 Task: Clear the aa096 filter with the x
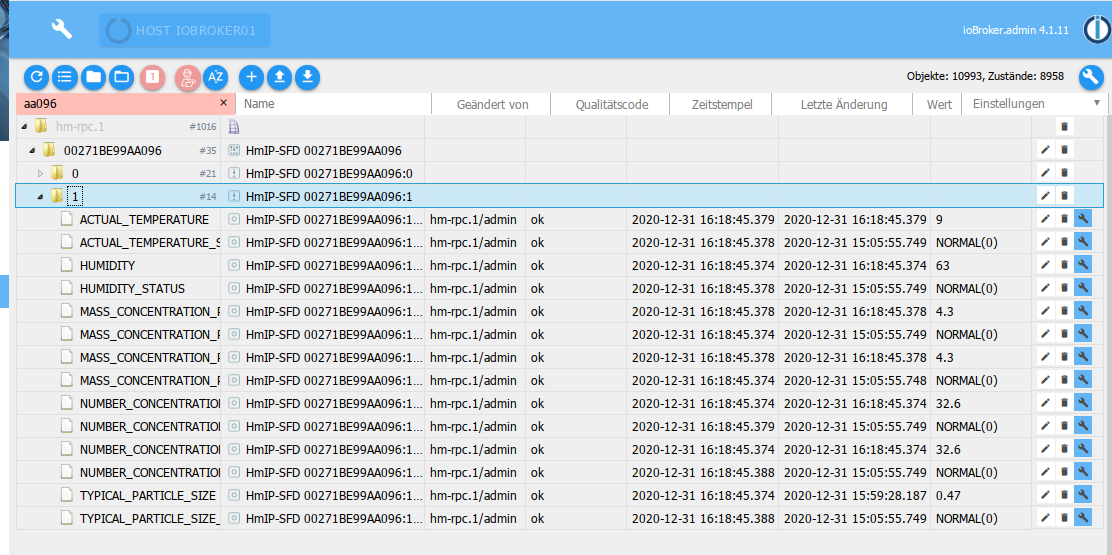(223, 103)
